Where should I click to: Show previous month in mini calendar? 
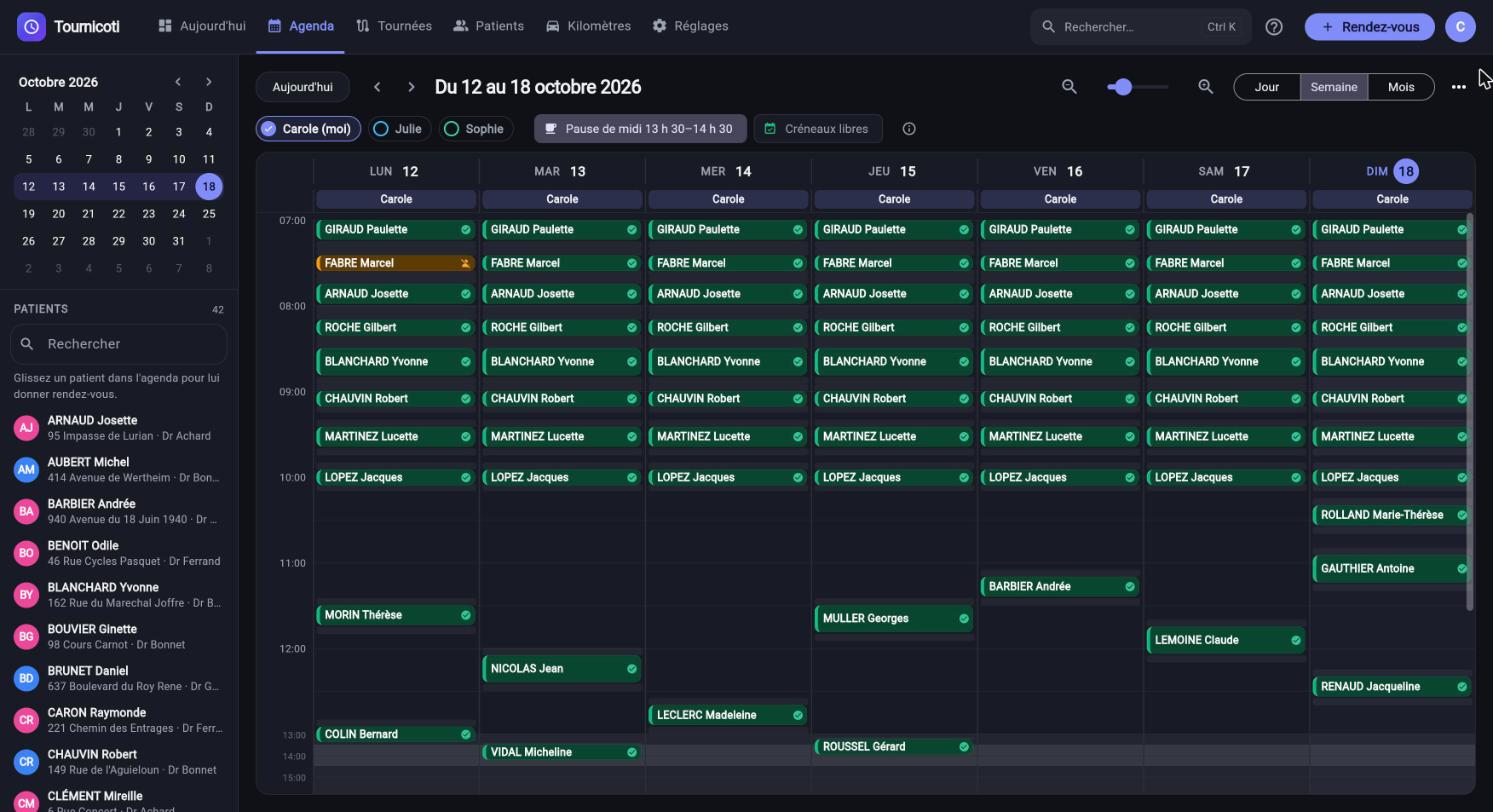click(178, 82)
